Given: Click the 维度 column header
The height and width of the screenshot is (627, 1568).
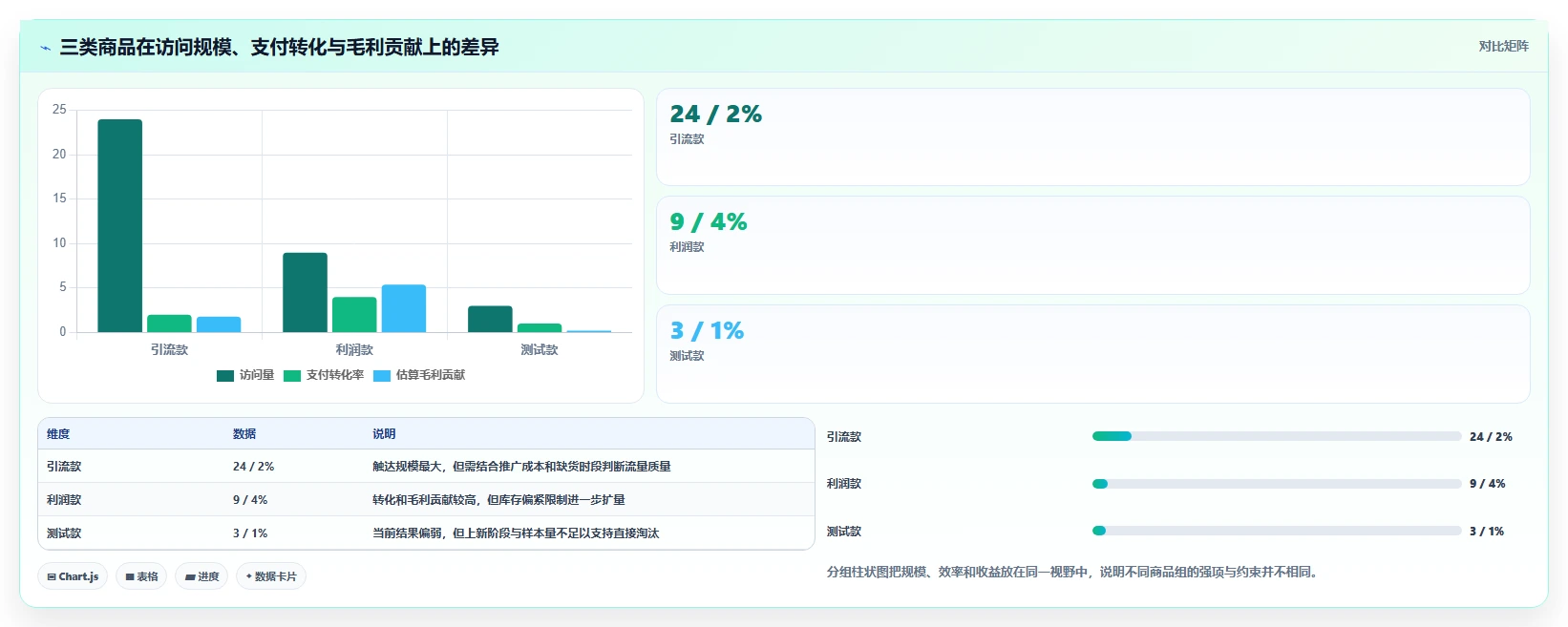Looking at the screenshot, I should click(58, 434).
